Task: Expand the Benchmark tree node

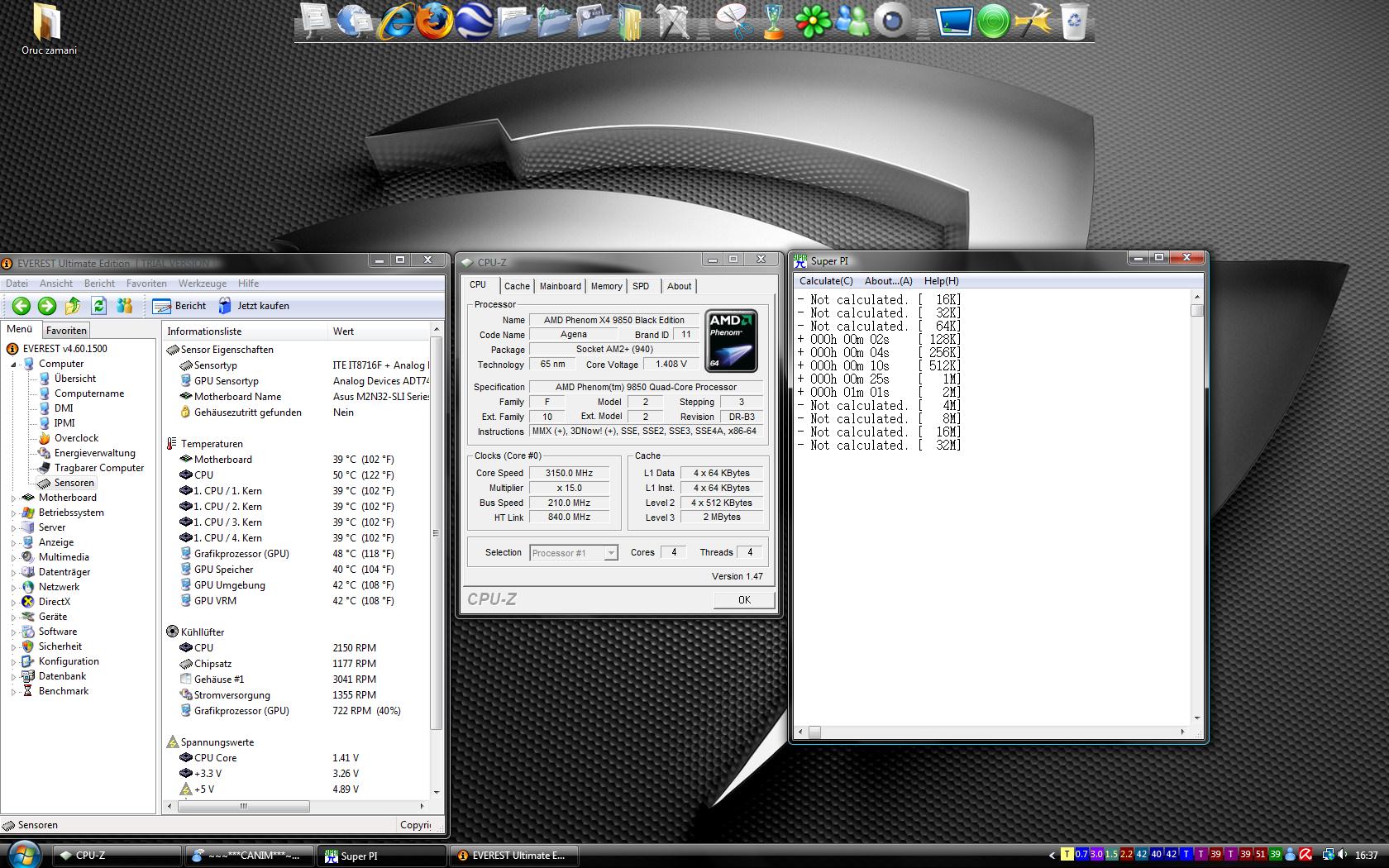Action: point(14,691)
